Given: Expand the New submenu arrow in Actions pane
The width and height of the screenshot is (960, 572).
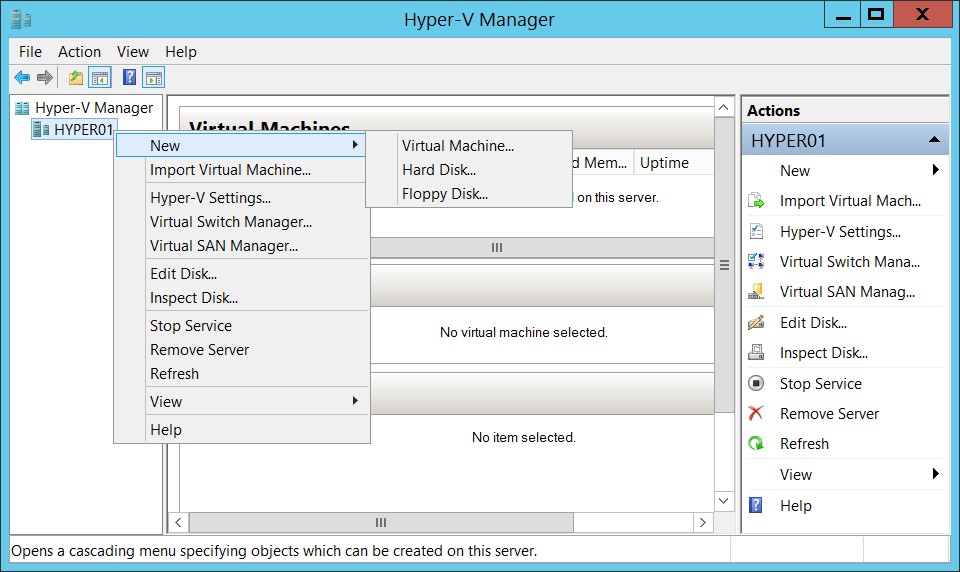Looking at the screenshot, I should (936, 170).
